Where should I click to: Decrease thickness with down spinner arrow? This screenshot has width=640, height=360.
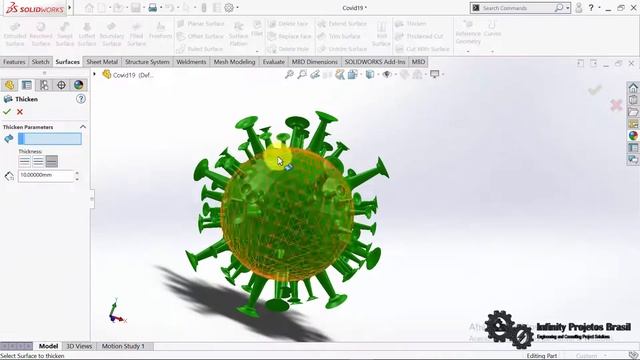pos(77,179)
